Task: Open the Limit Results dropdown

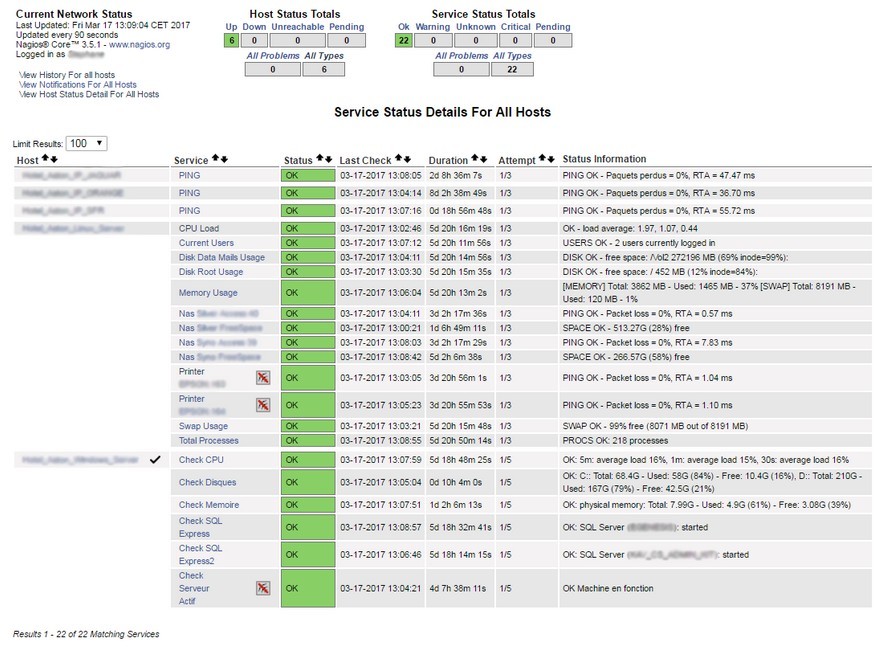Action: tap(87, 144)
